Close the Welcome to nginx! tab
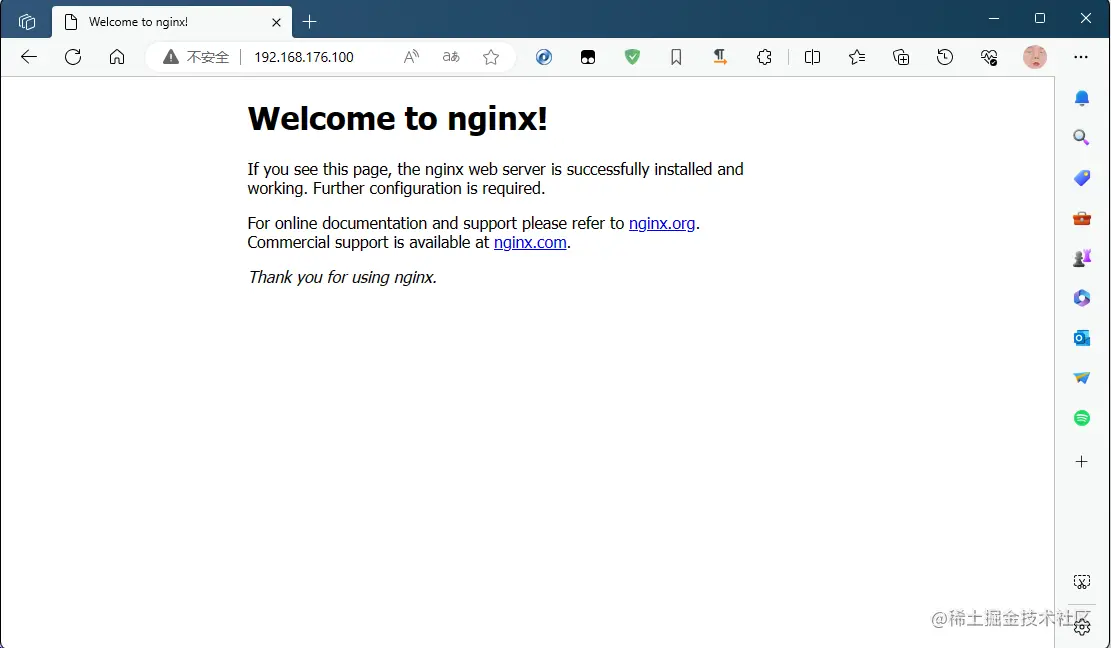 tap(276, 22)
